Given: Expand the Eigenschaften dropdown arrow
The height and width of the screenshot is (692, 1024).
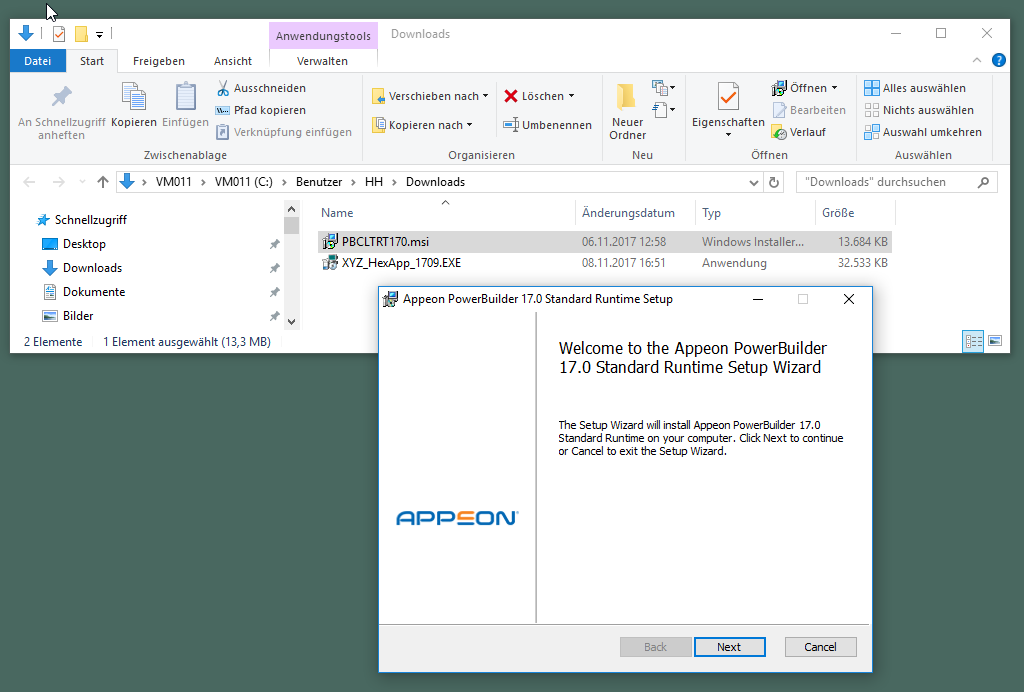Looking at the screenshot, I should 728,135.
